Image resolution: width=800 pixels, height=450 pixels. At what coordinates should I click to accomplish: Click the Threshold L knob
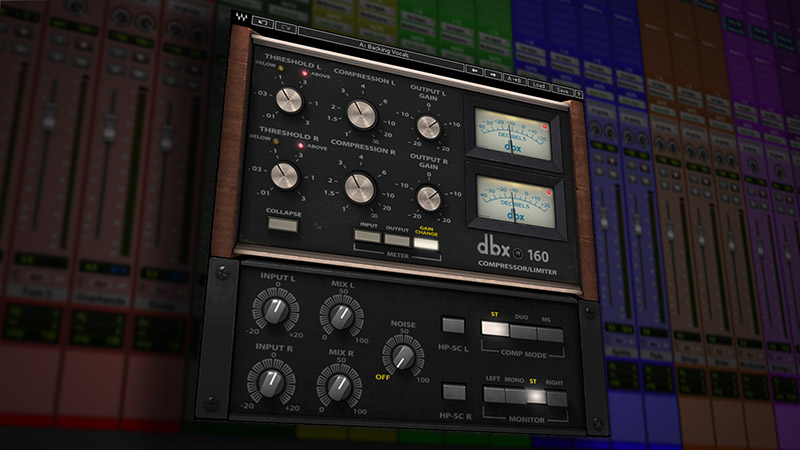(x=289, y=99)
